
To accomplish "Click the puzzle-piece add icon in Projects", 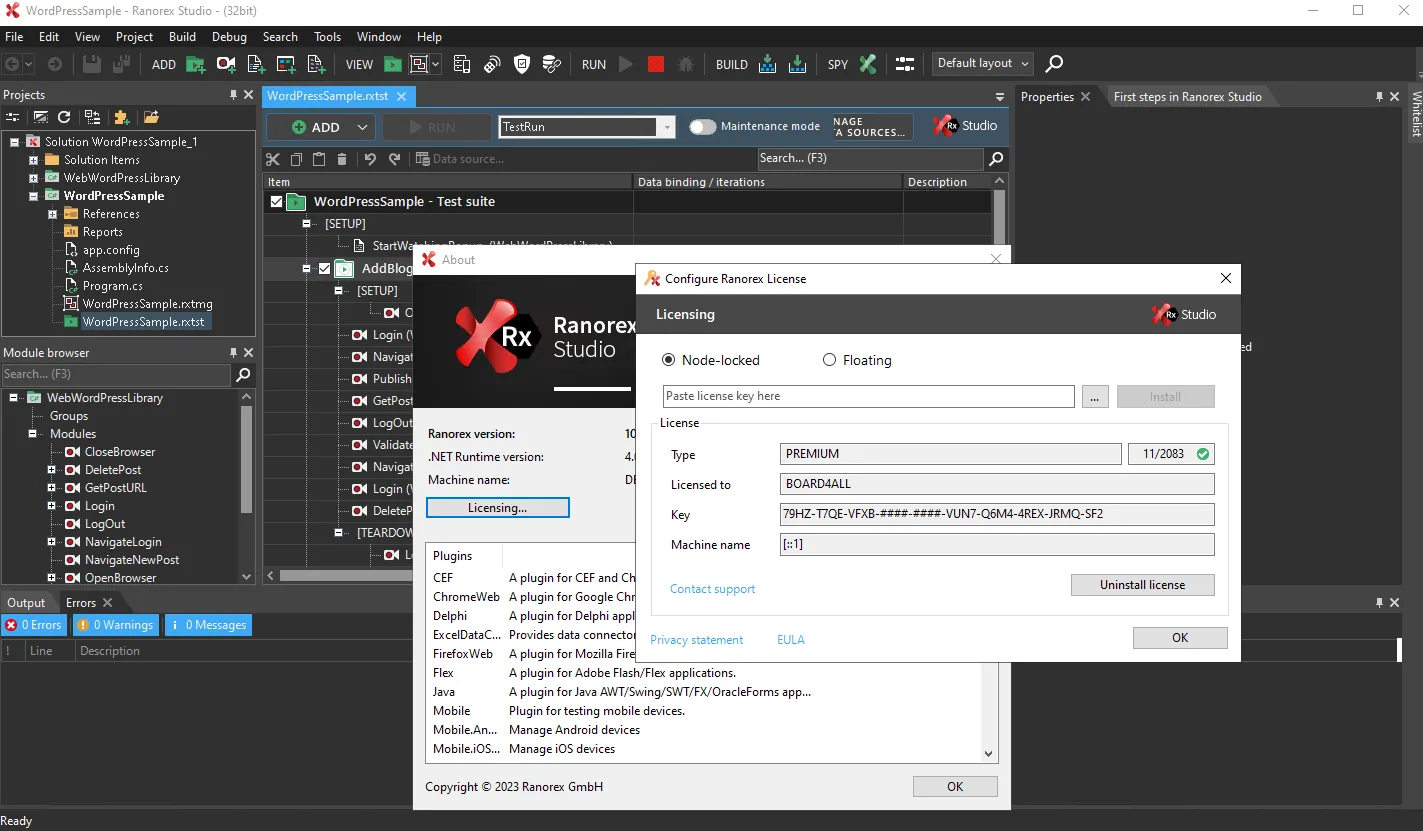I will (x=121, y=117).
